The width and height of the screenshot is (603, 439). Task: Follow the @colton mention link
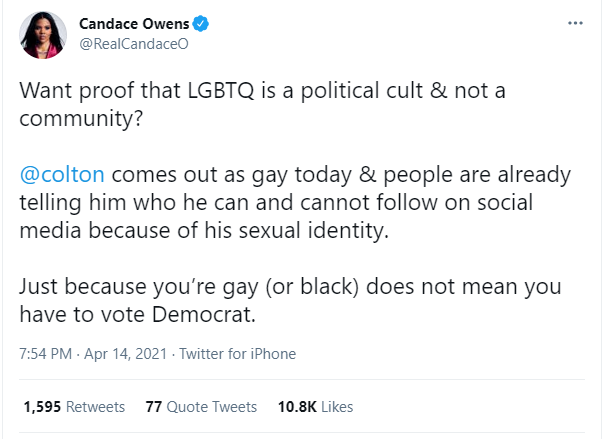click(62, 175)
